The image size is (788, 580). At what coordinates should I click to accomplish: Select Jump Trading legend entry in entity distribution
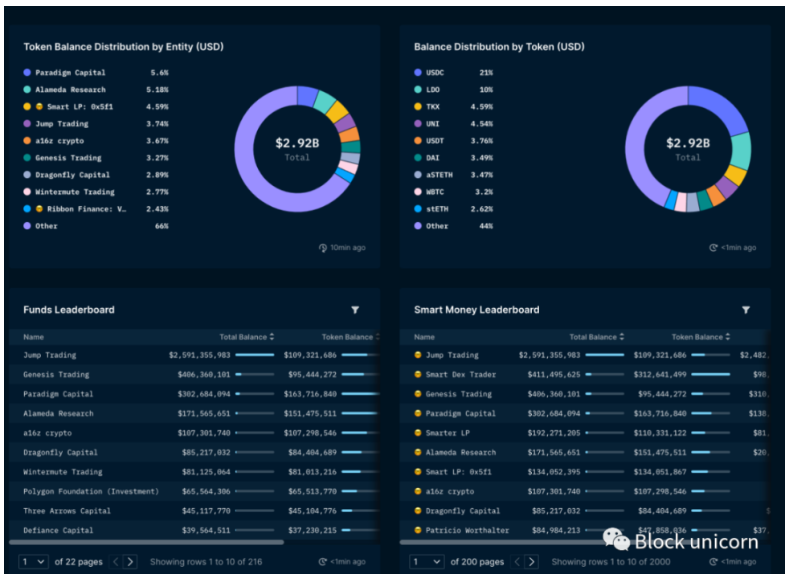pos(96,124)
